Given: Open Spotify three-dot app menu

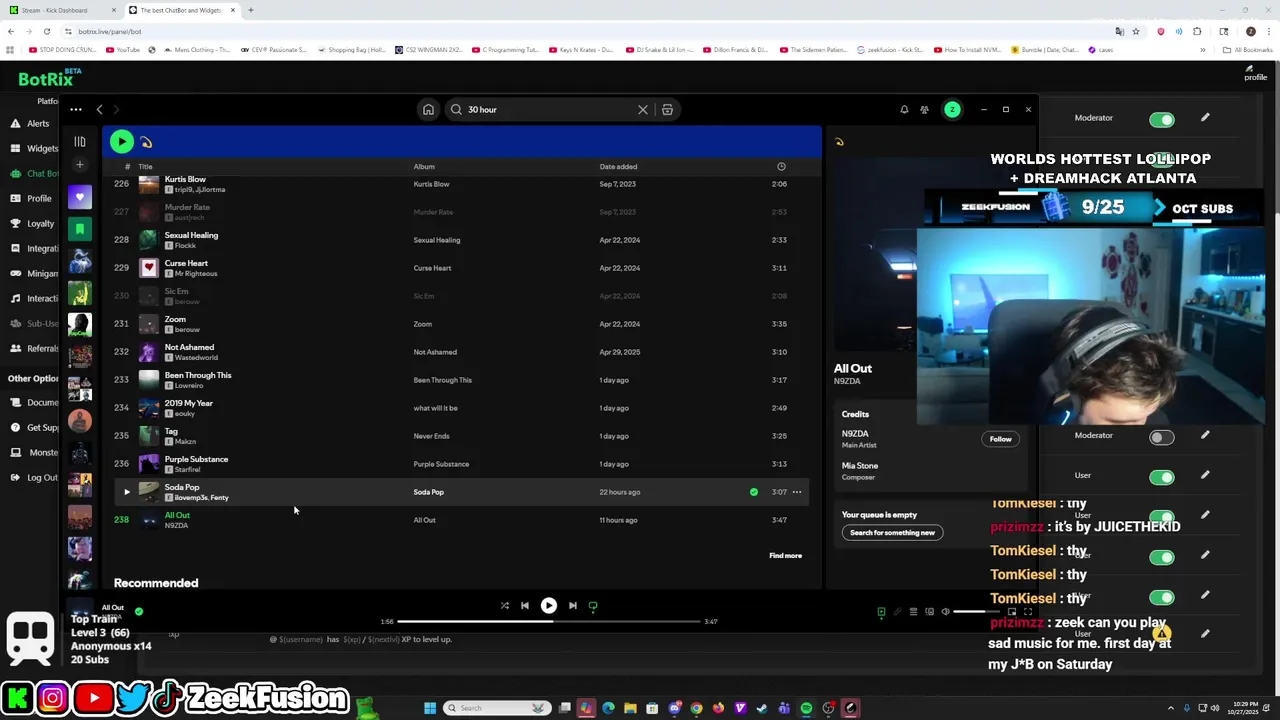Looking at the screenshot, I should coord(76,110).
